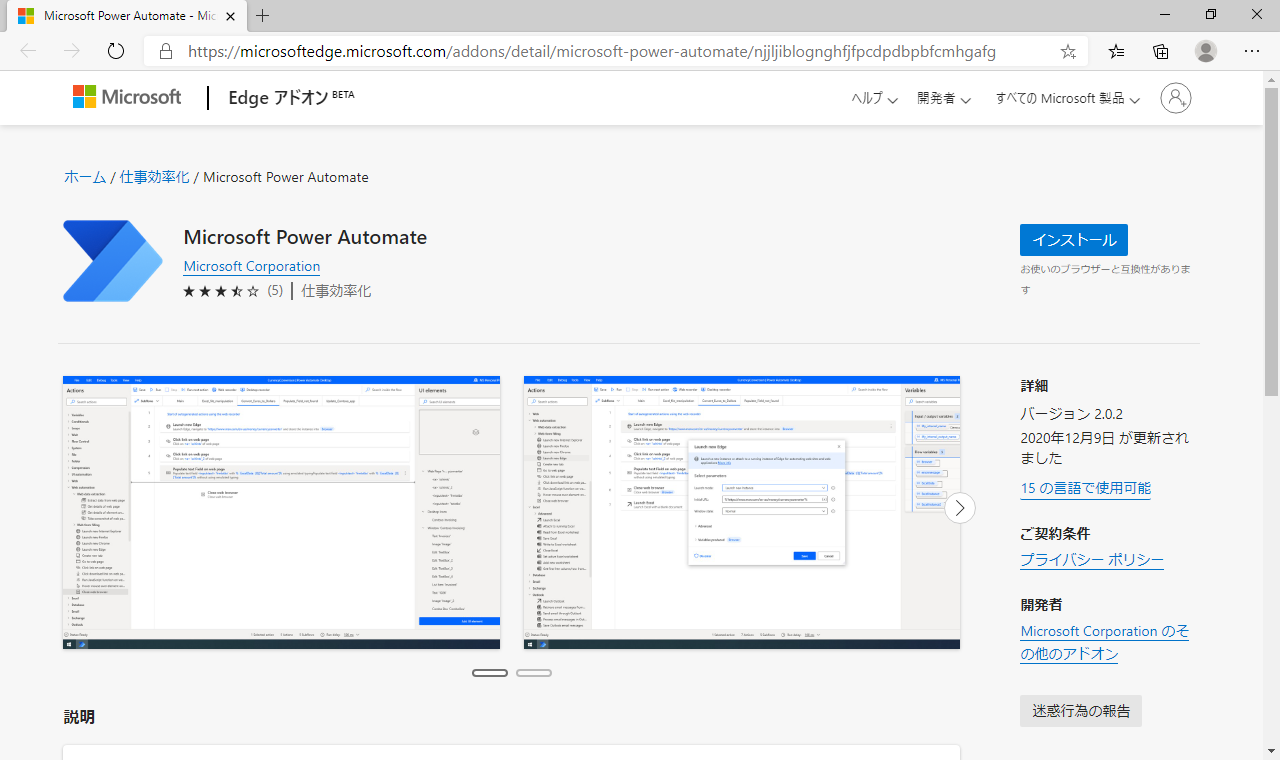Open the Favorites list
1280x760 pixels.
1117,51
